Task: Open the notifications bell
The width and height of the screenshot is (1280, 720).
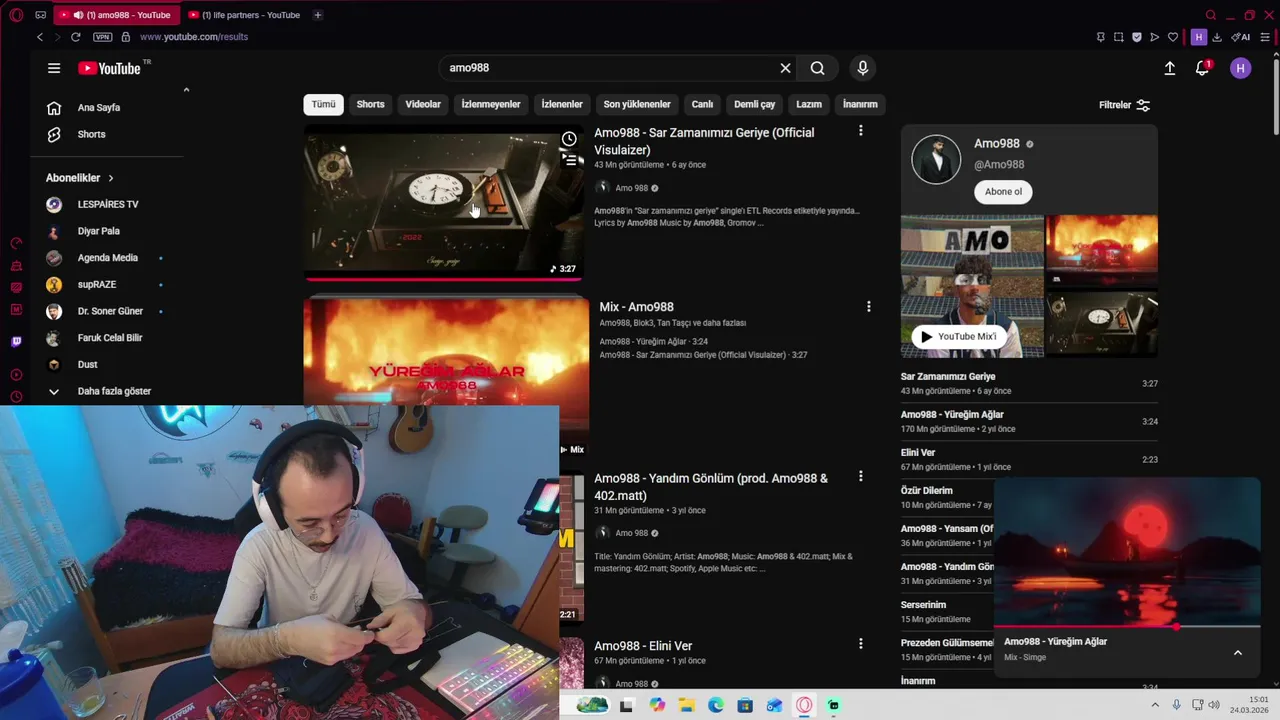Action: [1203, 68]
